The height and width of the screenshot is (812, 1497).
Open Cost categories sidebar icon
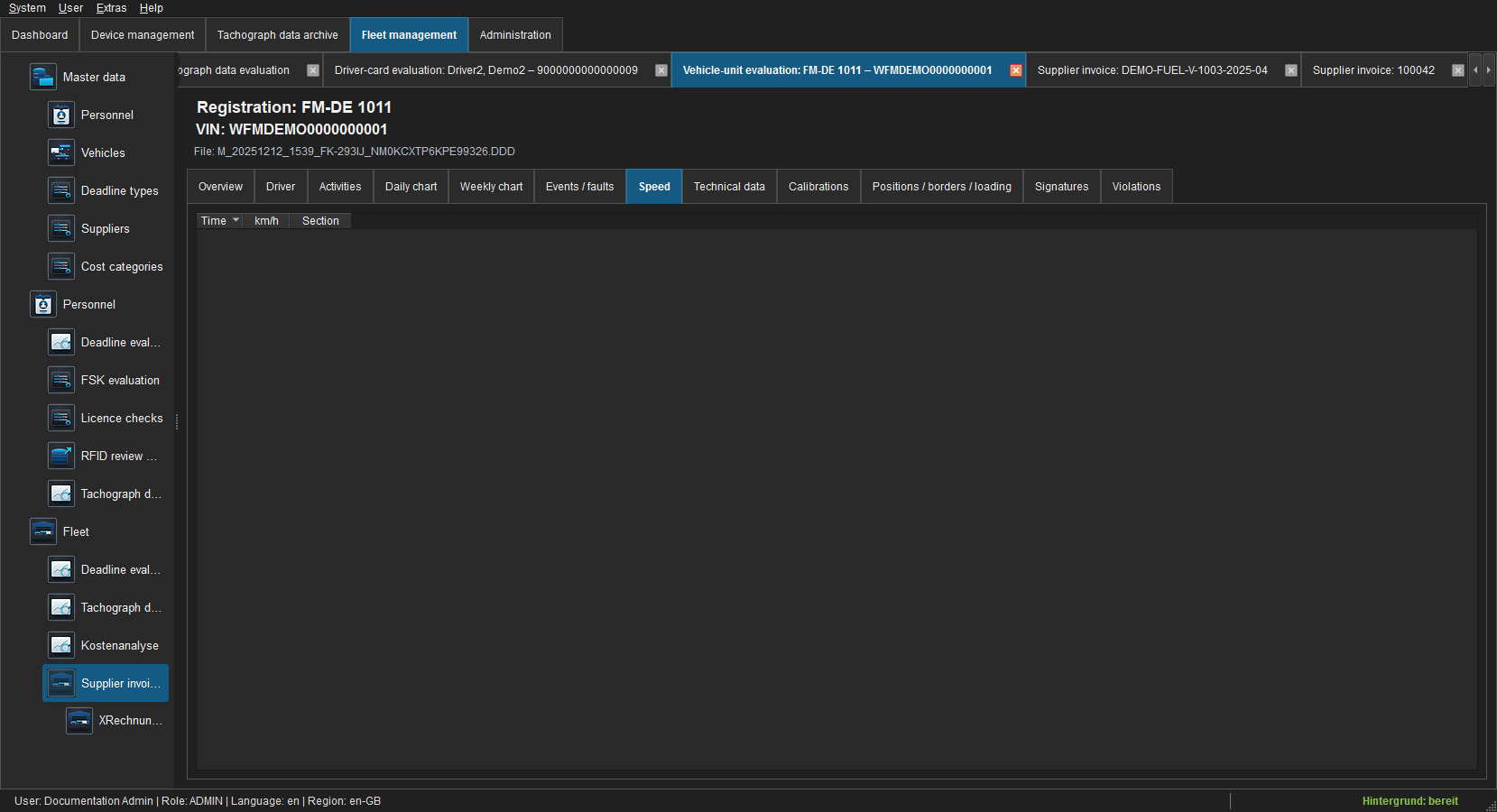click(x=60, y=266)
